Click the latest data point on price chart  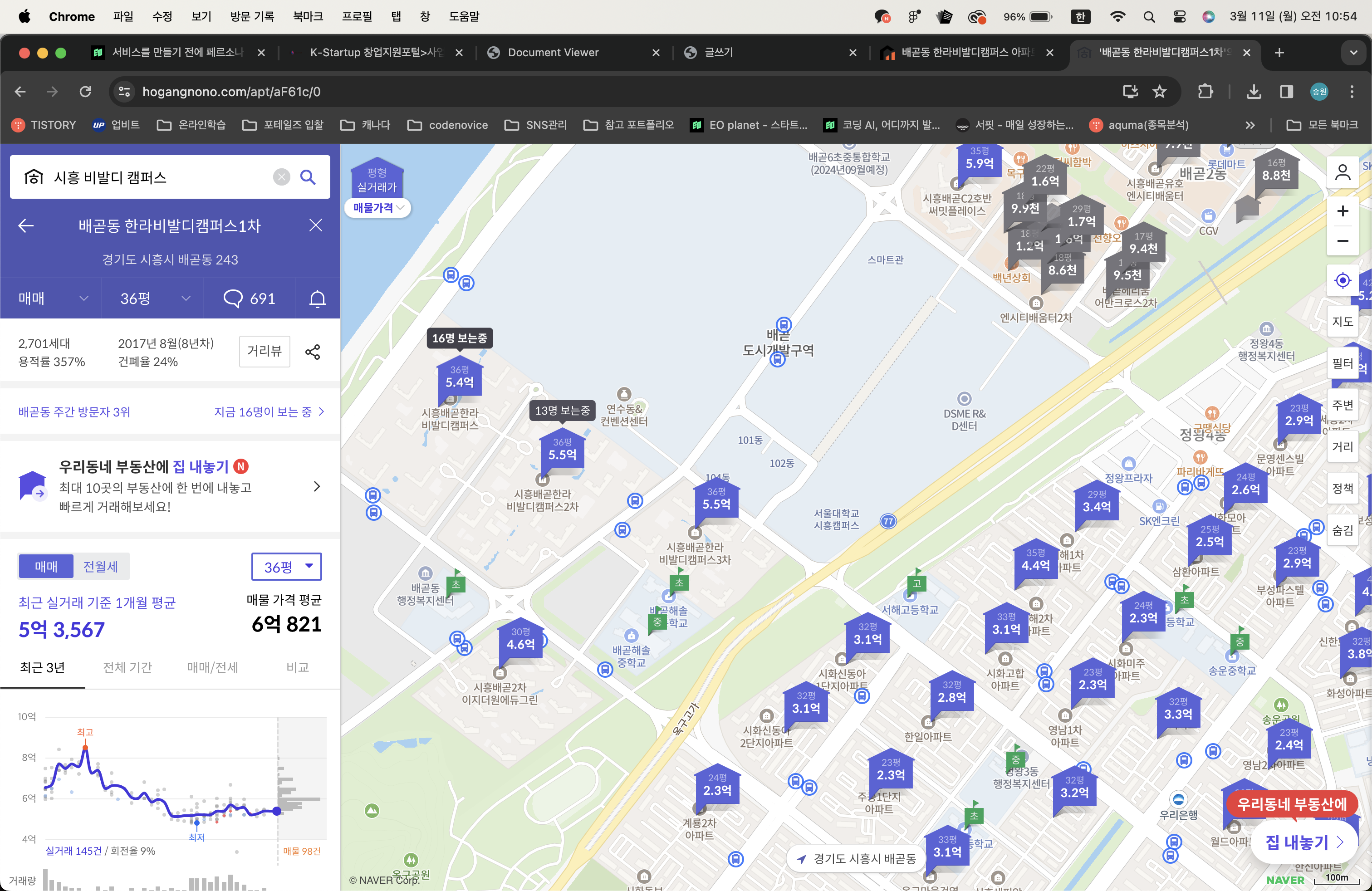coord(277,811)
